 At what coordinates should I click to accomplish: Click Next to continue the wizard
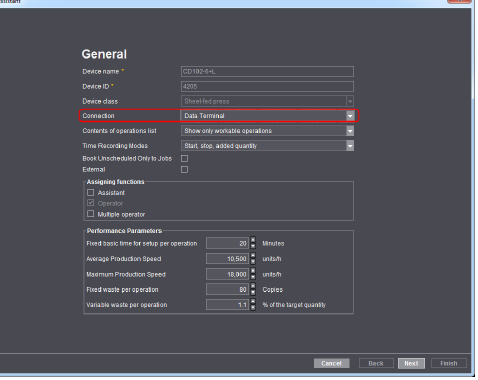(411, 363)
